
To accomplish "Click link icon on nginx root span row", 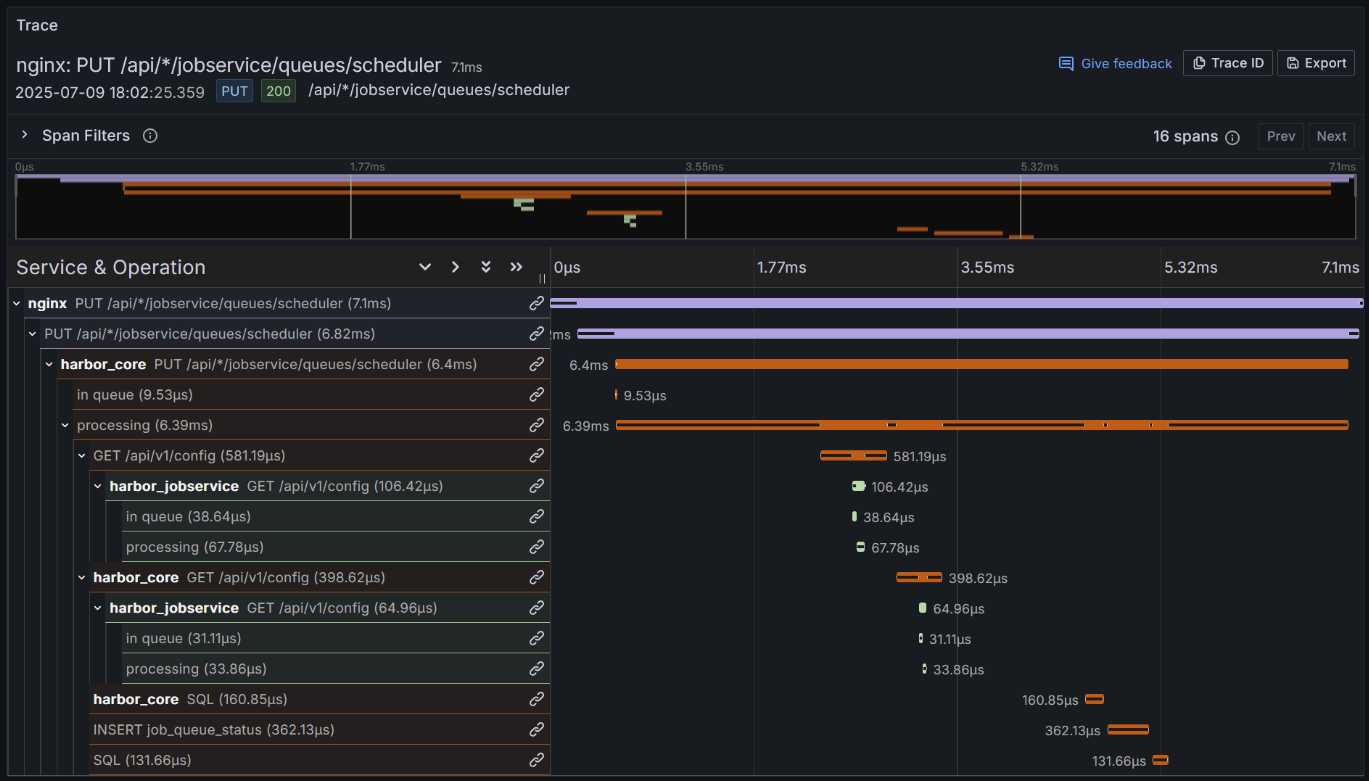I will [537, 303].
